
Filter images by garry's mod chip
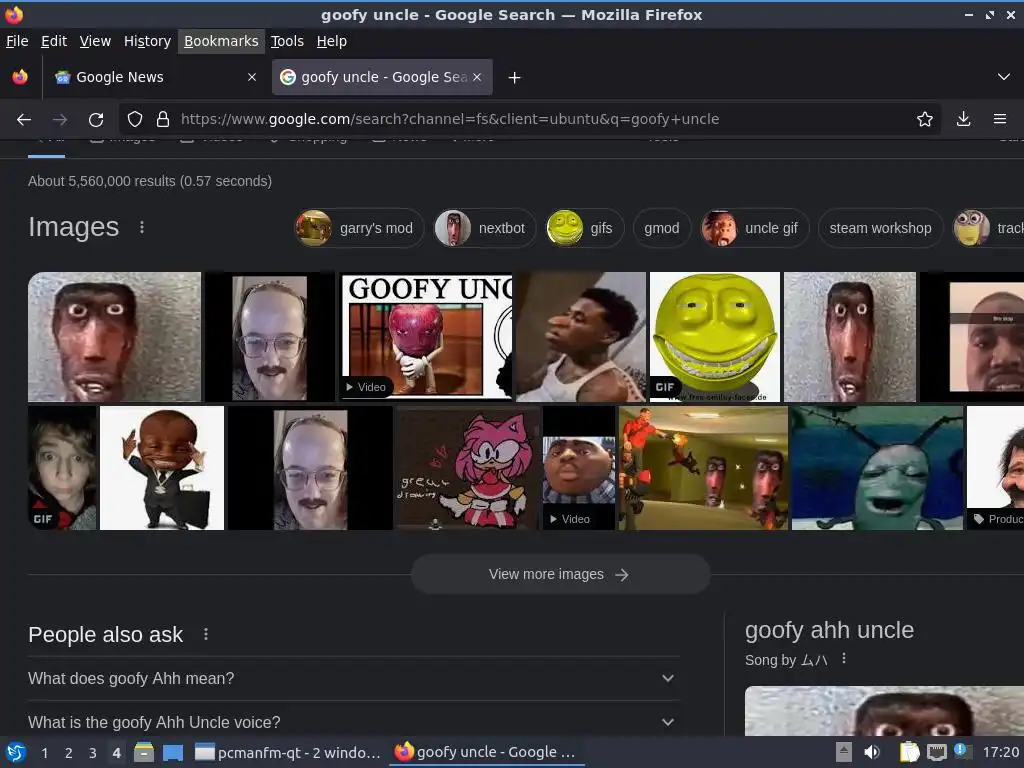point(359,228)
